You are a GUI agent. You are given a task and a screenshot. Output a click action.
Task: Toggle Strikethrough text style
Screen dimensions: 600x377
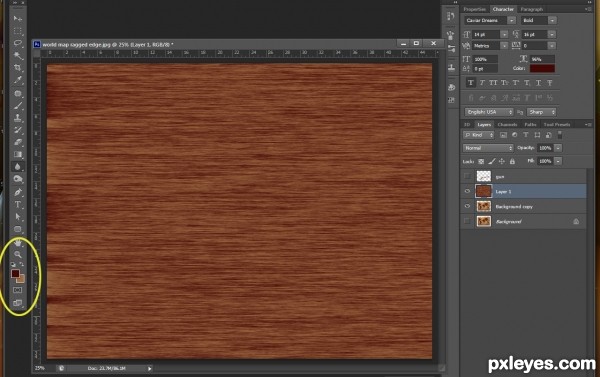pos(550,83)
